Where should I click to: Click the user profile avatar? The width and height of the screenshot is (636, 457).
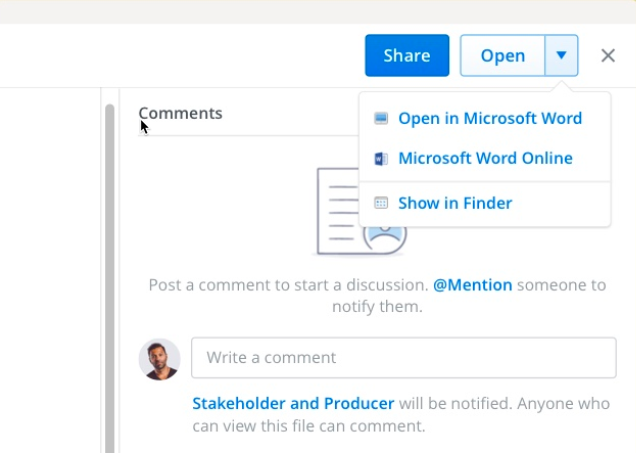[159, 359]
